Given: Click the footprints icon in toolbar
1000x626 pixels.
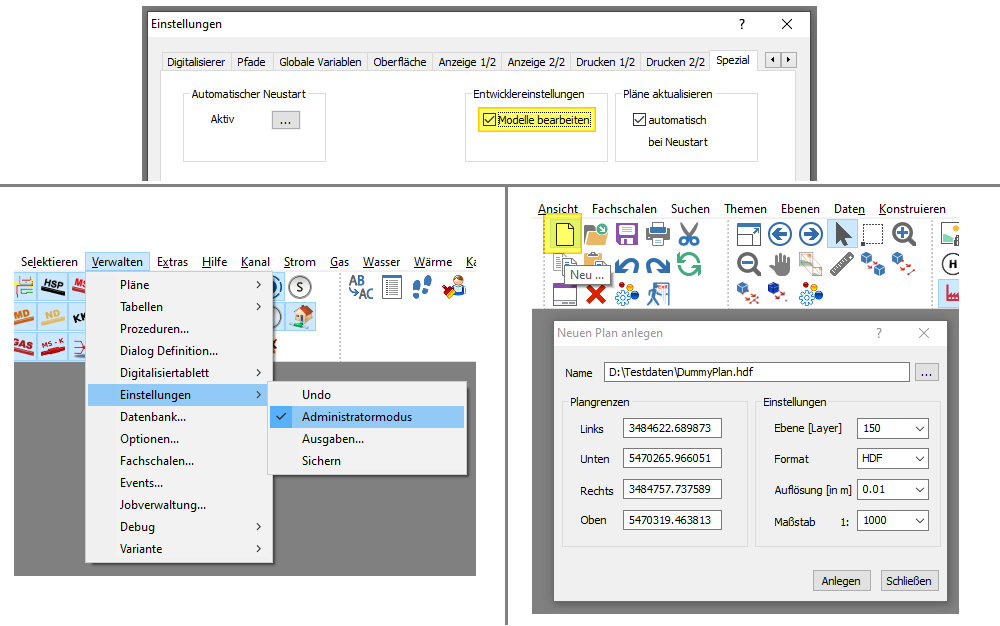Looking at the screenshot, I should [x=423, y=288].
